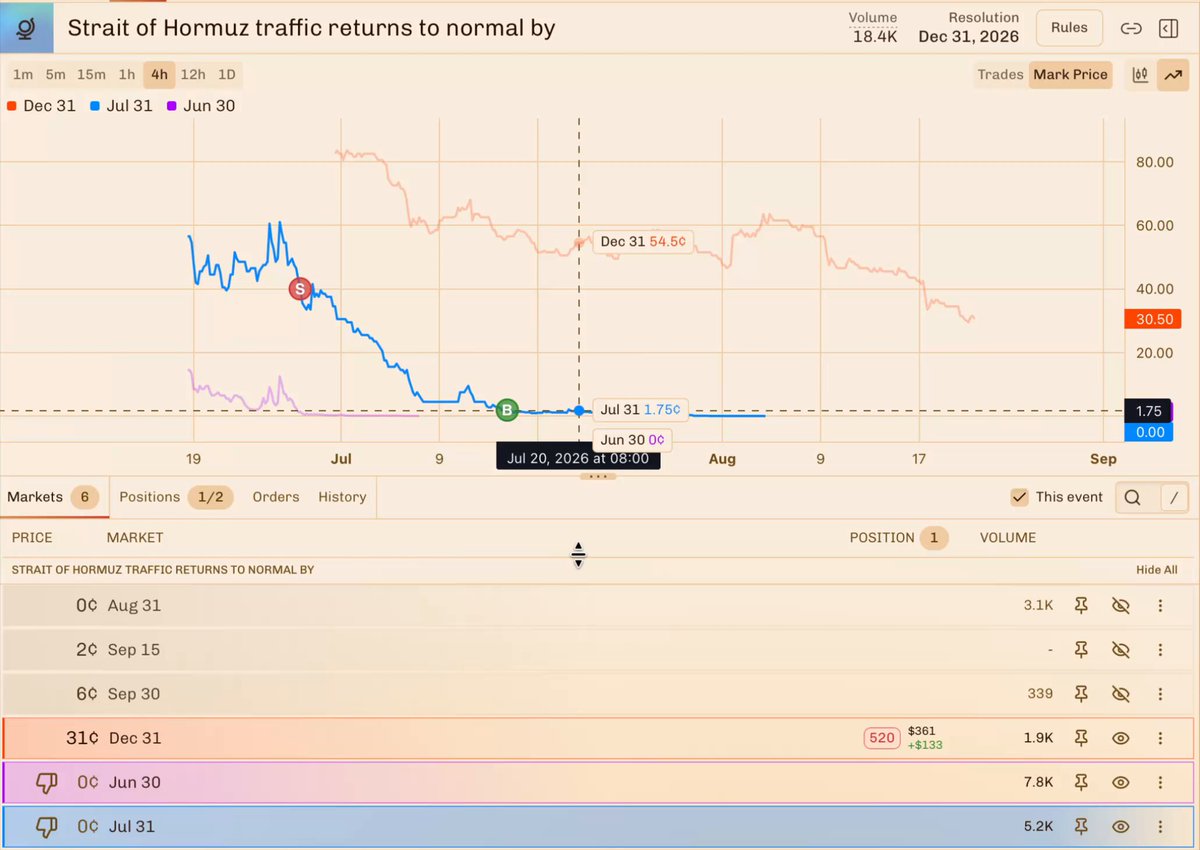Uncheck the This event checkbox

[x=1019, y=497]
